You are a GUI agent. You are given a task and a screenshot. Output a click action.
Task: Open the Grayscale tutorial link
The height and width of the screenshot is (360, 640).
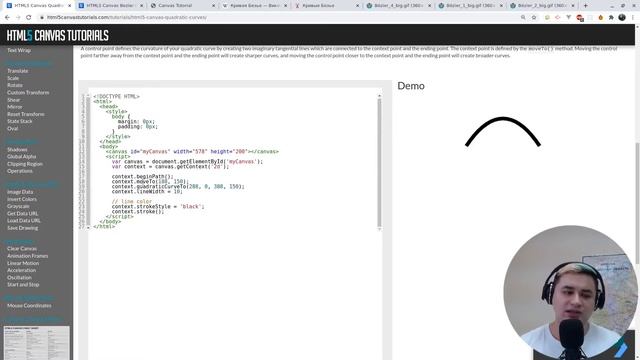point(18,207)
